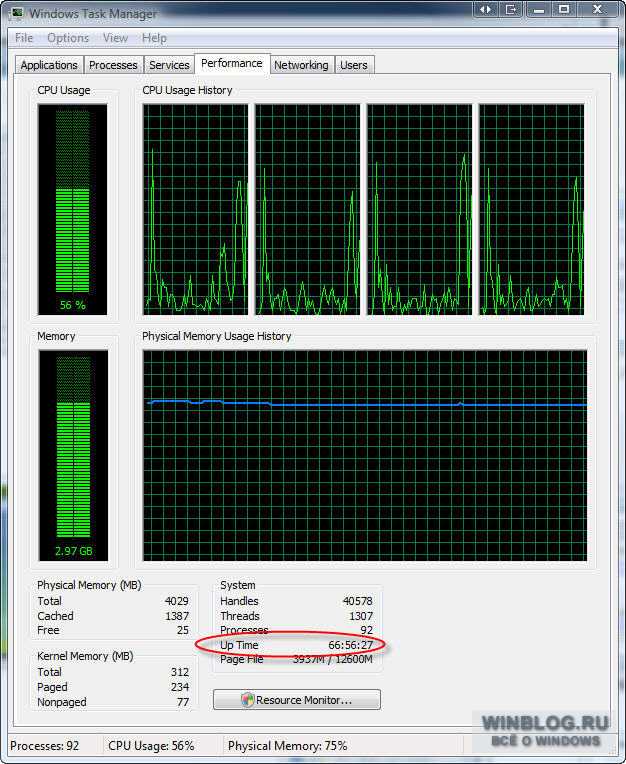
Task: Click the second CPU usage history graph
Action: click(x=307, y=210)
